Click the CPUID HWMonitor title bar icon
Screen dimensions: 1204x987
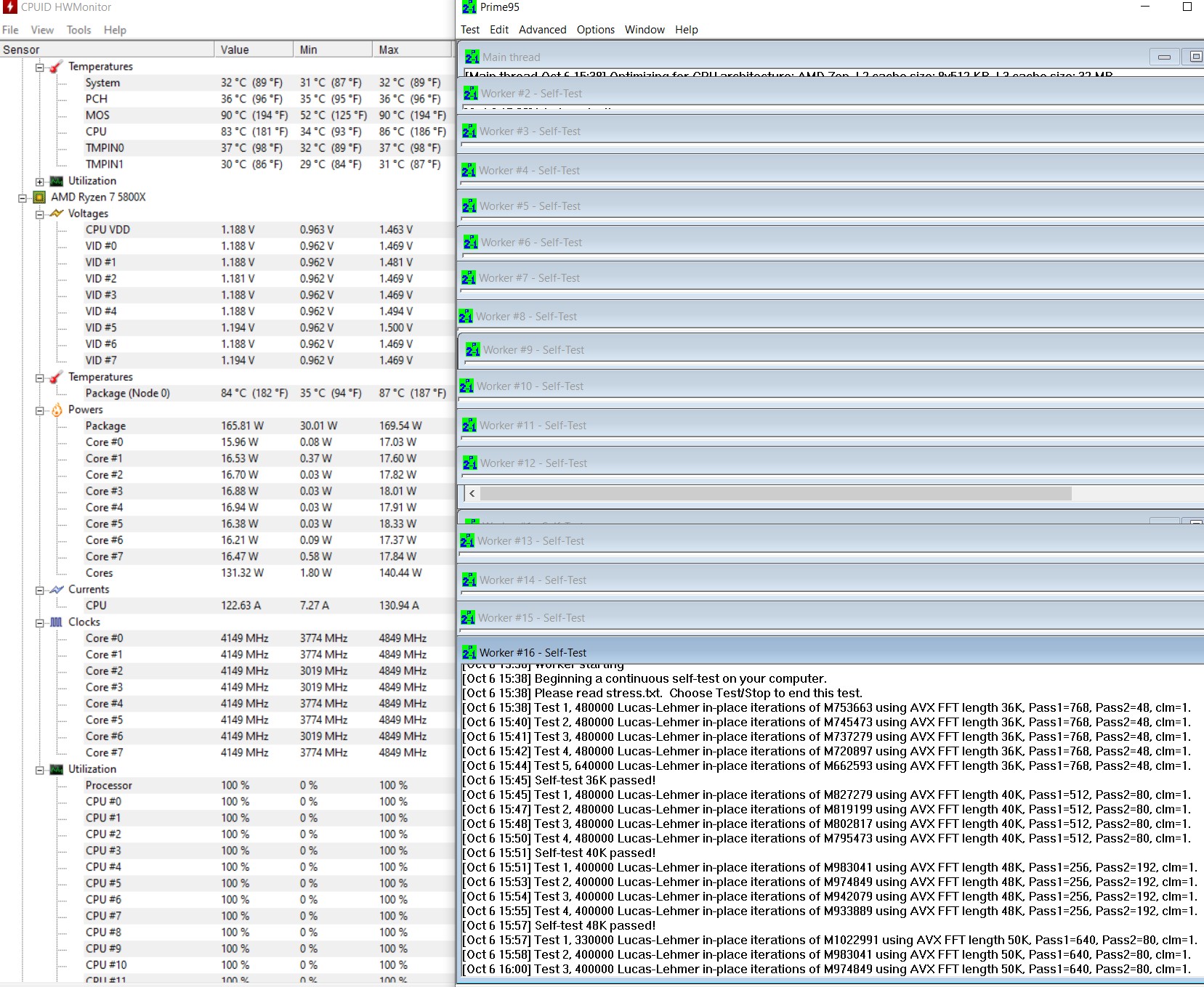[x=9, y=7]
